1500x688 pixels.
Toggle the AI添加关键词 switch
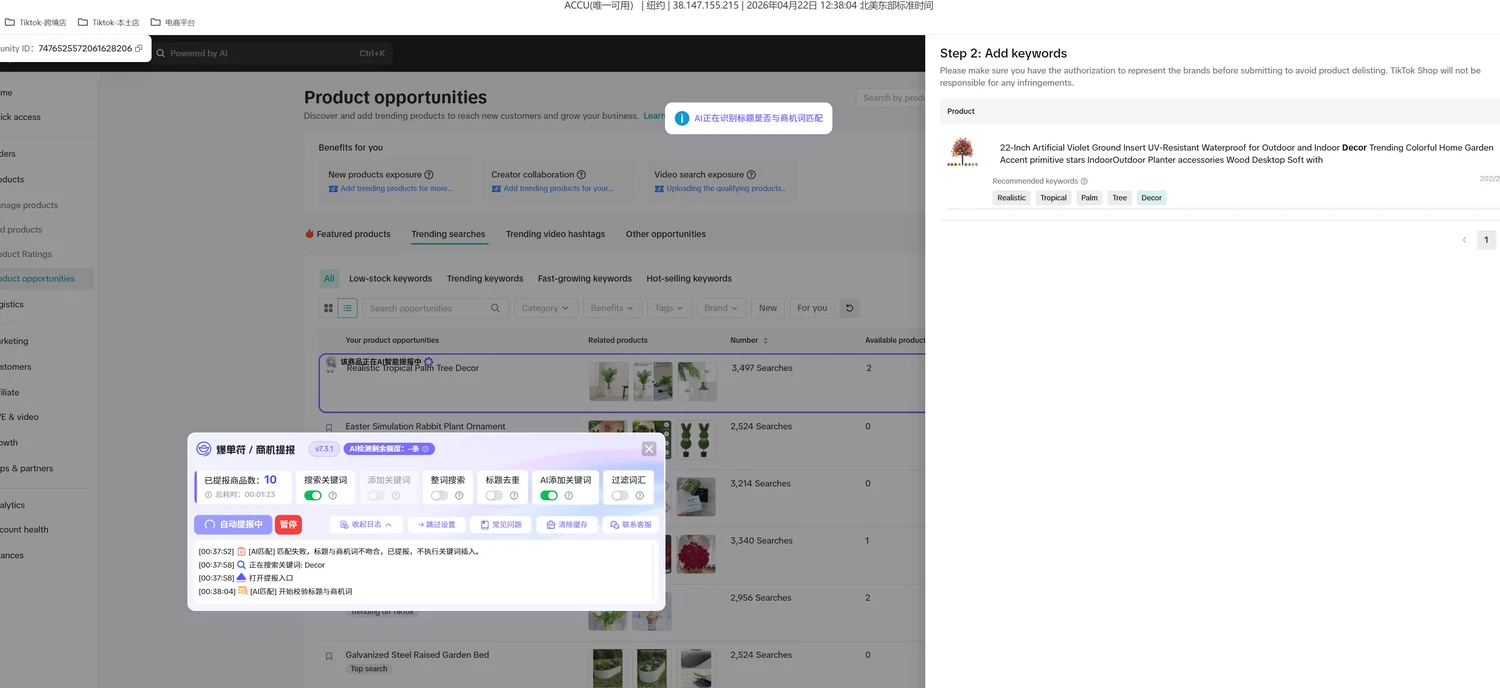(x=549, y=495)
